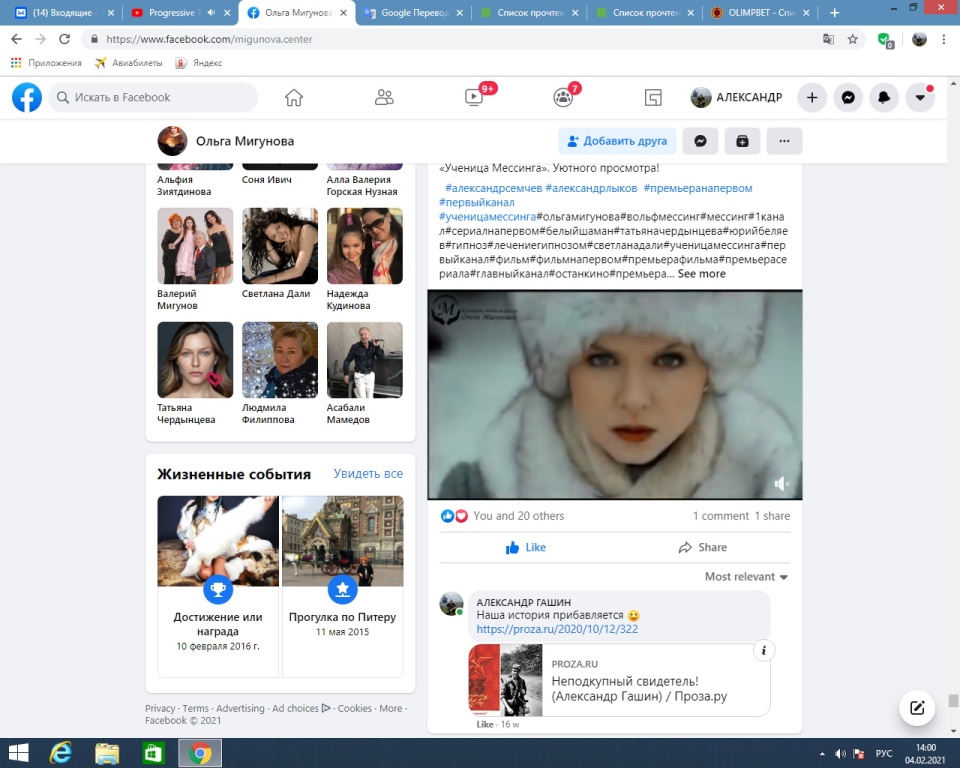This screenshot has width=960, height=768.
Task: Click the taskbar volume speaker icon
Action: click(840, 754)
